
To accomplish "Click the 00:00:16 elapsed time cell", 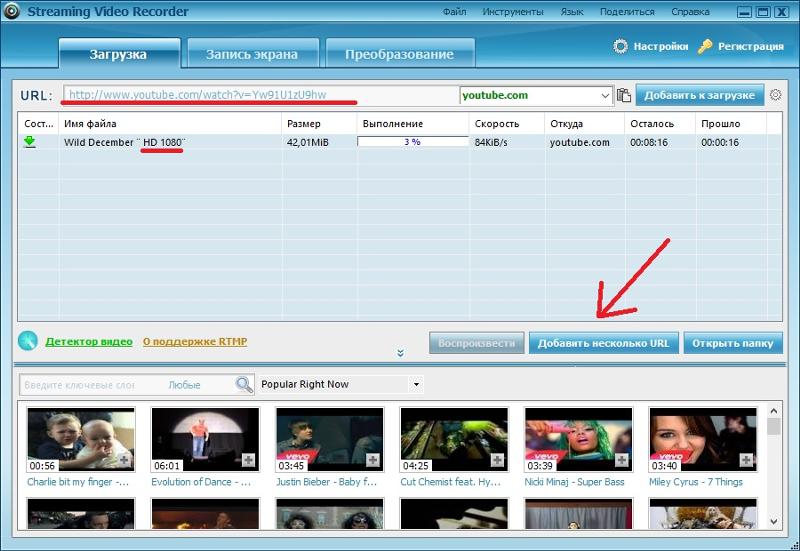I will click(720, 142).
